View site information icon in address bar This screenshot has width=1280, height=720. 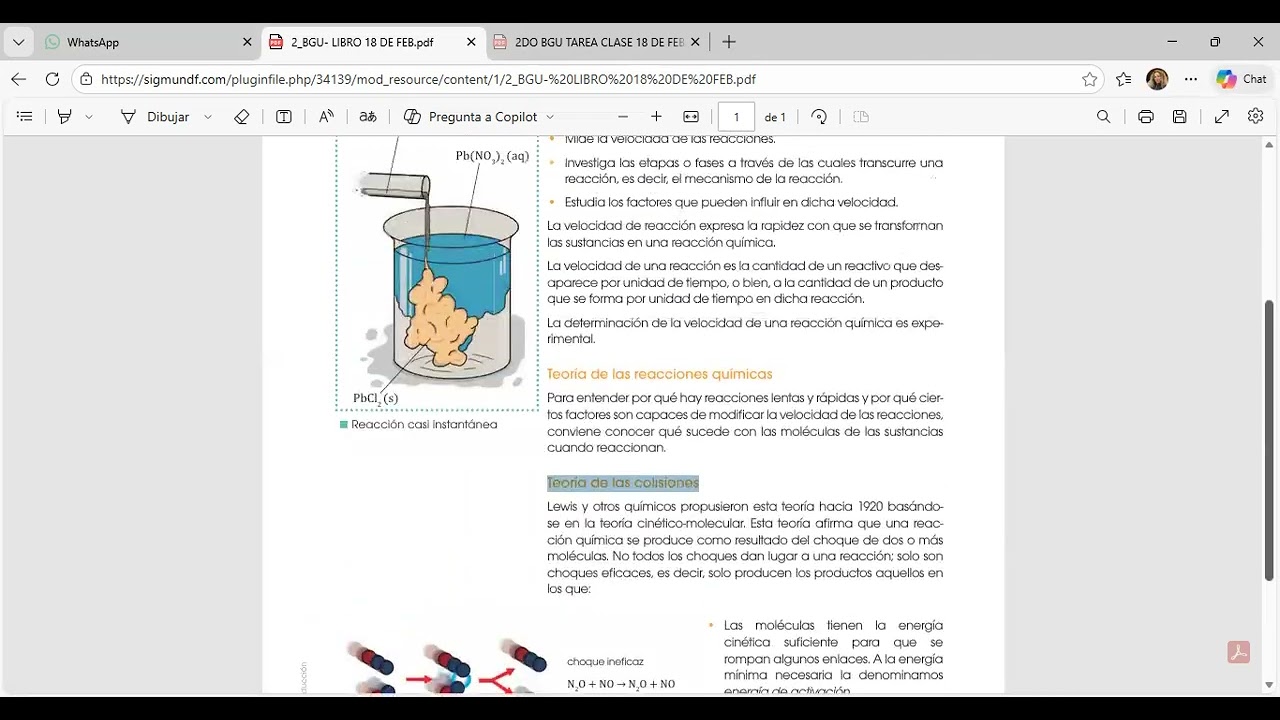[88, 79]
